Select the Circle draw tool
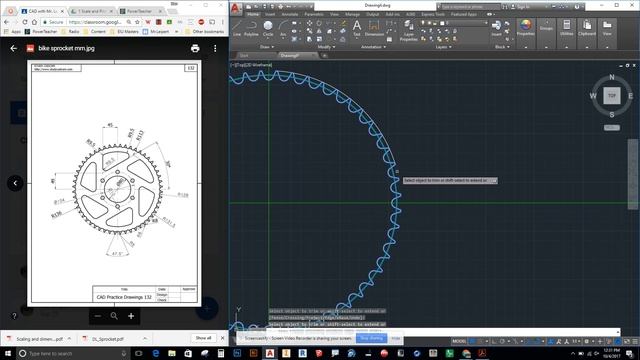 (x=268, y=29)
